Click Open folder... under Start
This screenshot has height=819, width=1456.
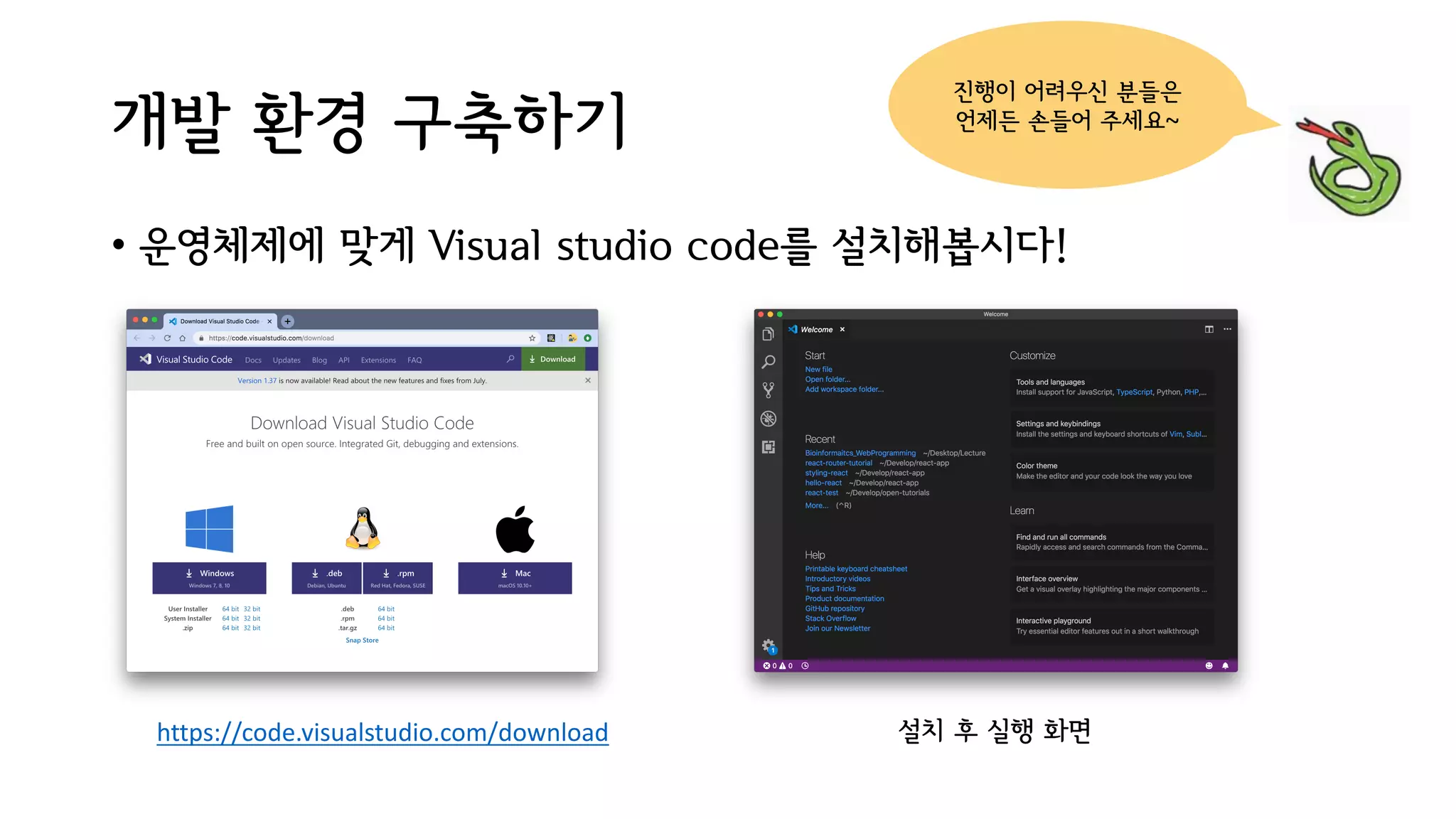[x=828, y=379]
